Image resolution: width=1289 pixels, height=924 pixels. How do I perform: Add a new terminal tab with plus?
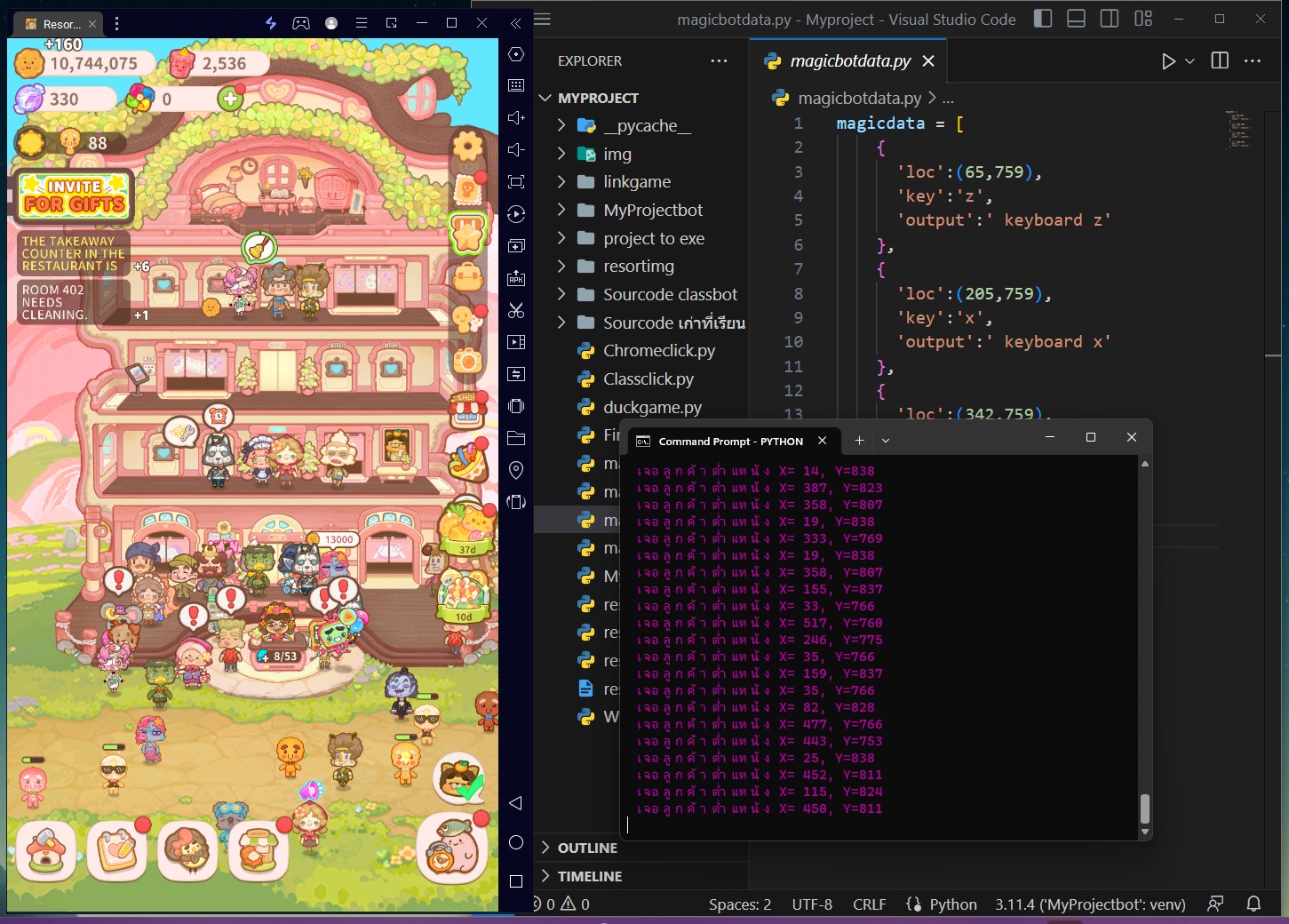(x=859, y=440)
